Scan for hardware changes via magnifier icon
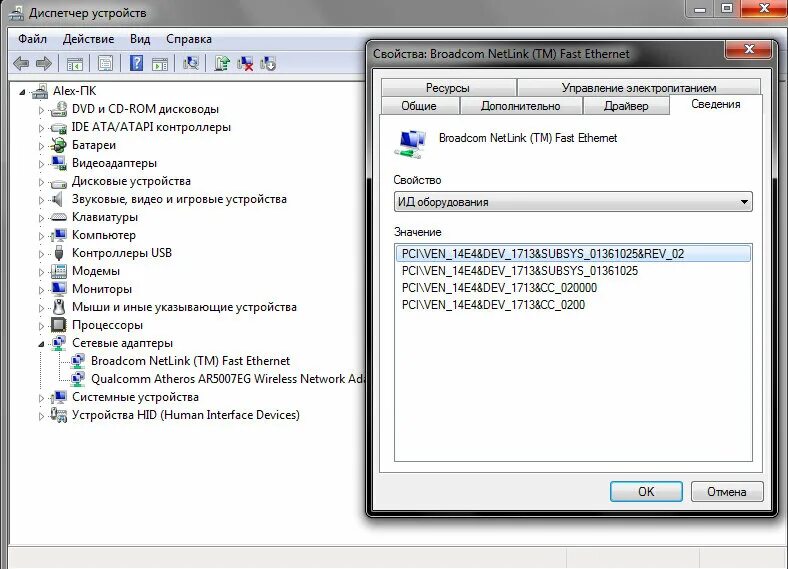788x569 pixels. [x=191, y=63]
